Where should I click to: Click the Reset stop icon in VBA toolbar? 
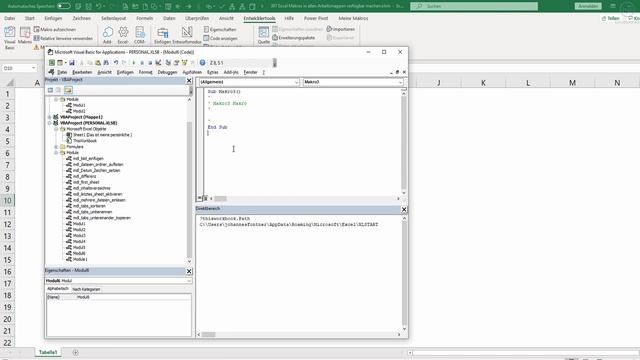(x=150, y=62)
